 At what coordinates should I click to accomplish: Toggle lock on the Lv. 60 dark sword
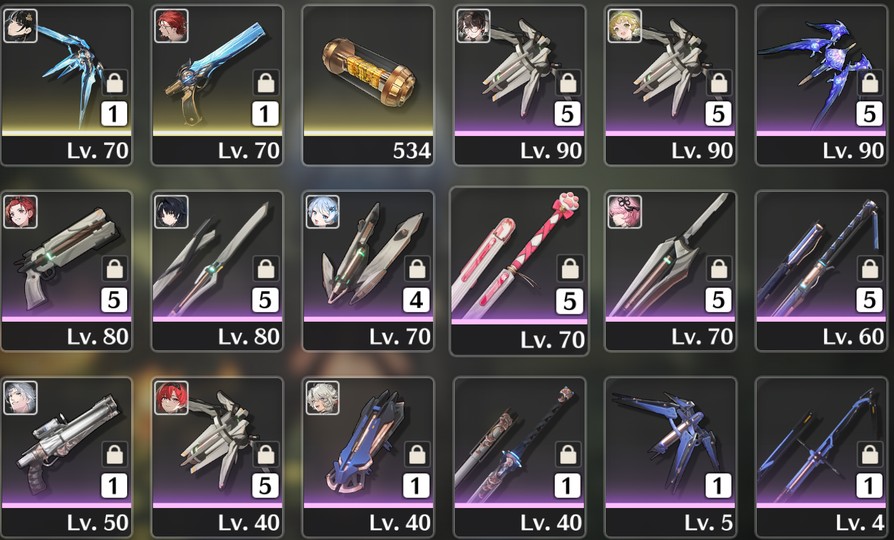[x=869, y=269]
